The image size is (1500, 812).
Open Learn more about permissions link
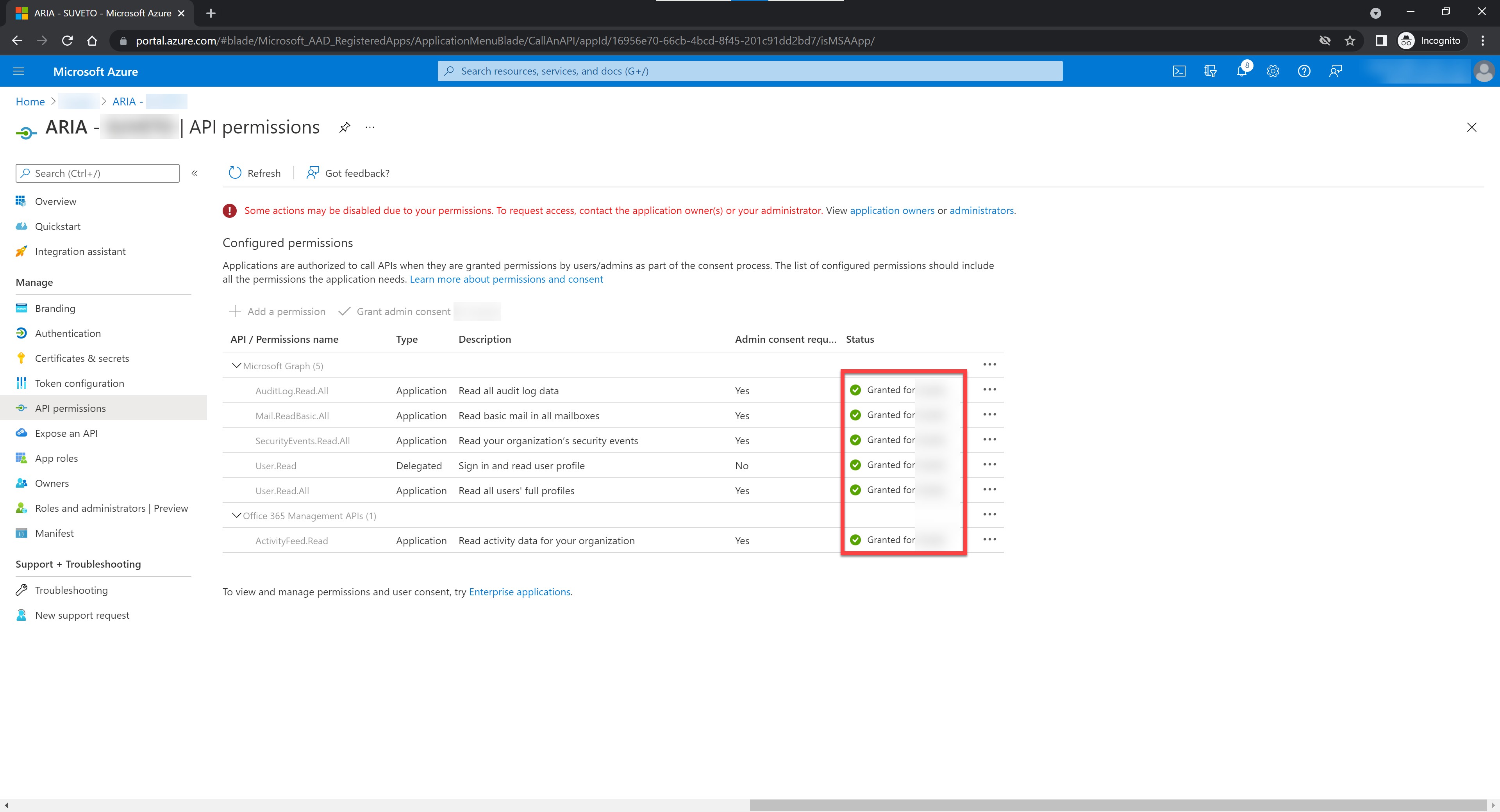506,279
